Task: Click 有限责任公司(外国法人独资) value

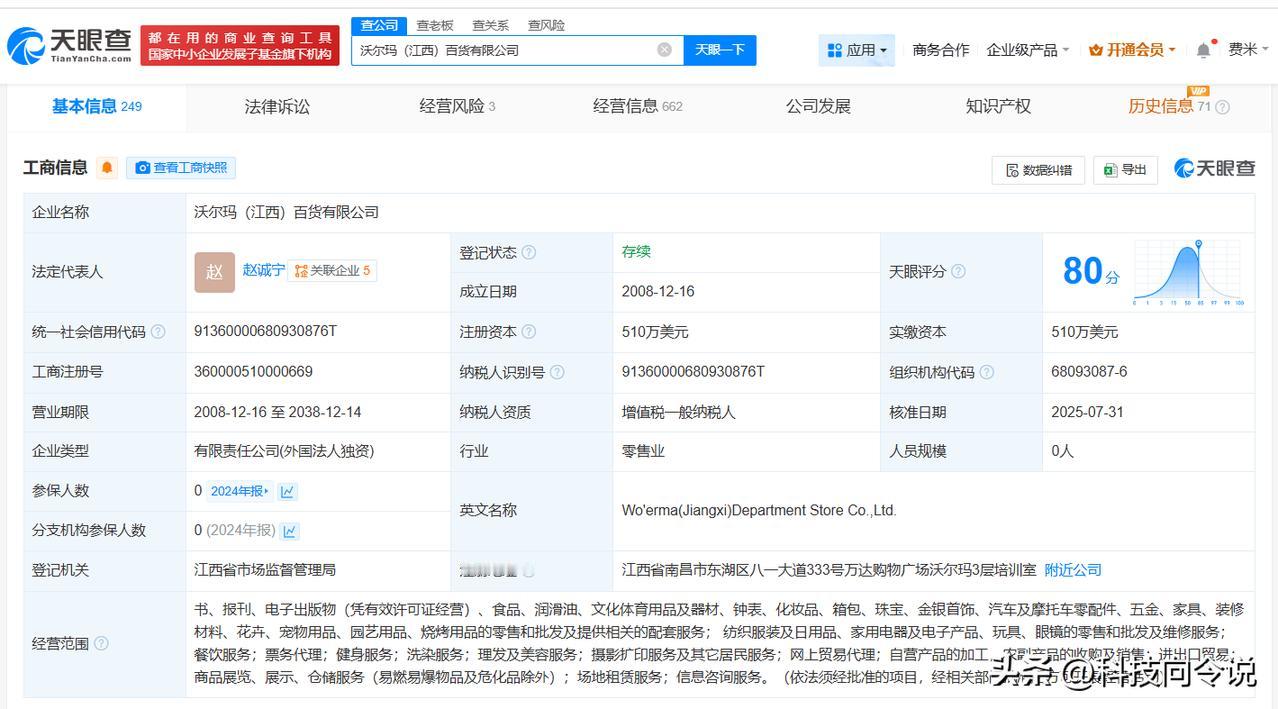Action: coord(284,451)
